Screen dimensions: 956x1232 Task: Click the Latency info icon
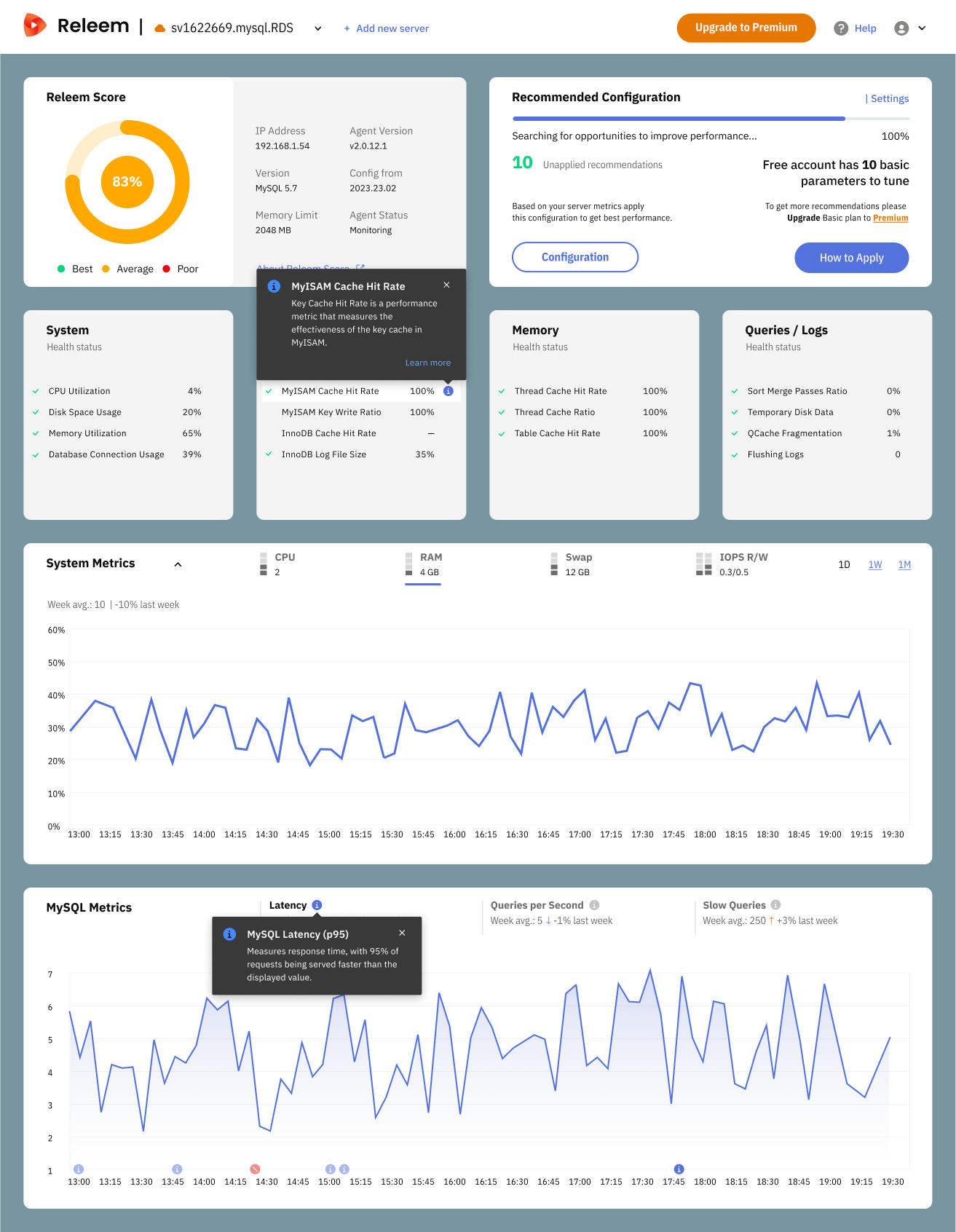(317, 905)
